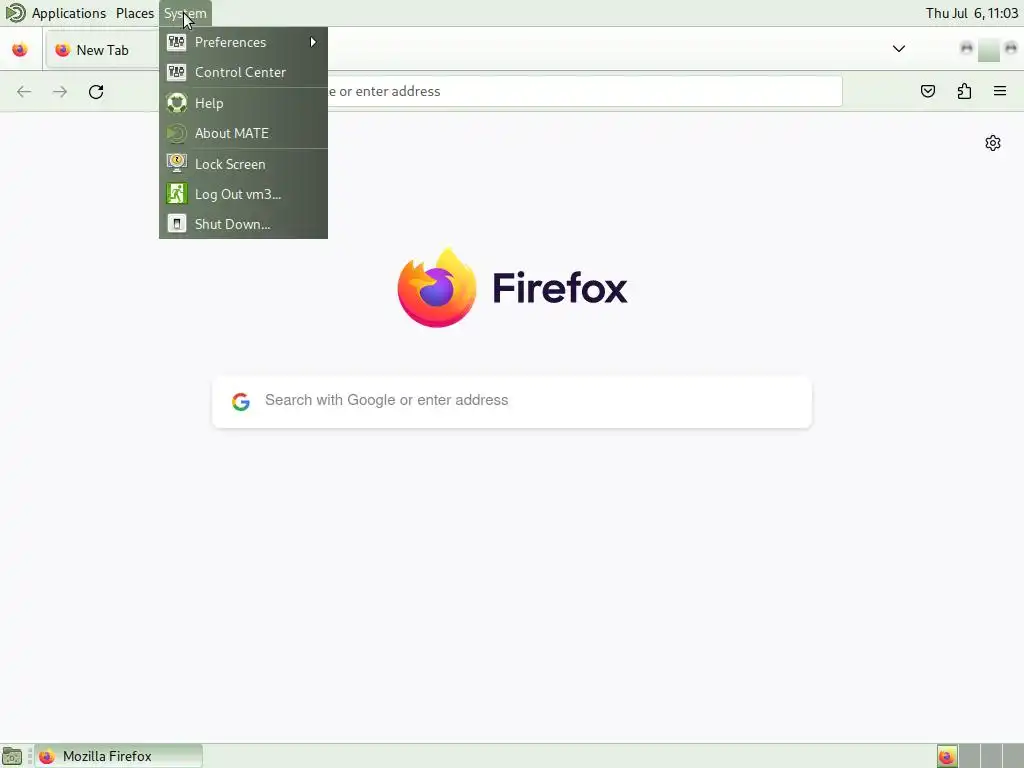Click the clock showing Thu Jul 6, 11:03
The image size is (1024, 768).
(971, 13)
